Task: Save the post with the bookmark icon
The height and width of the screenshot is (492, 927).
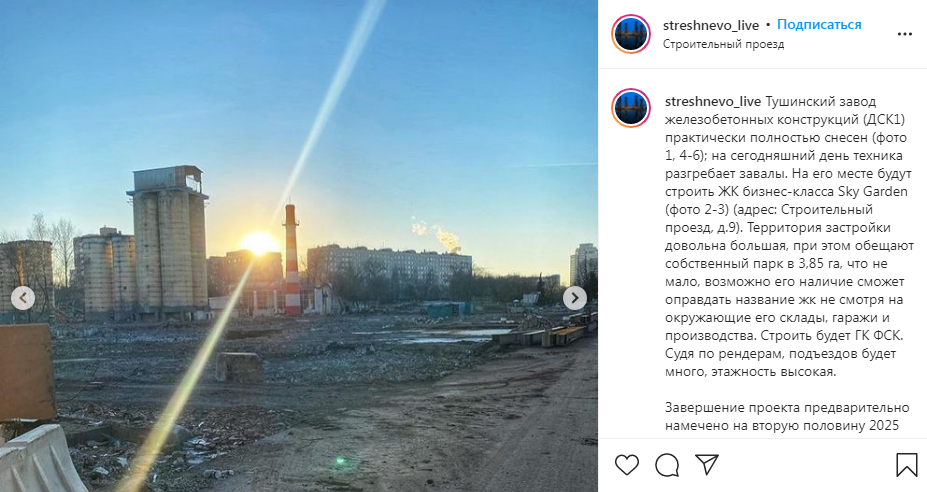Action: tap(906, 465)
